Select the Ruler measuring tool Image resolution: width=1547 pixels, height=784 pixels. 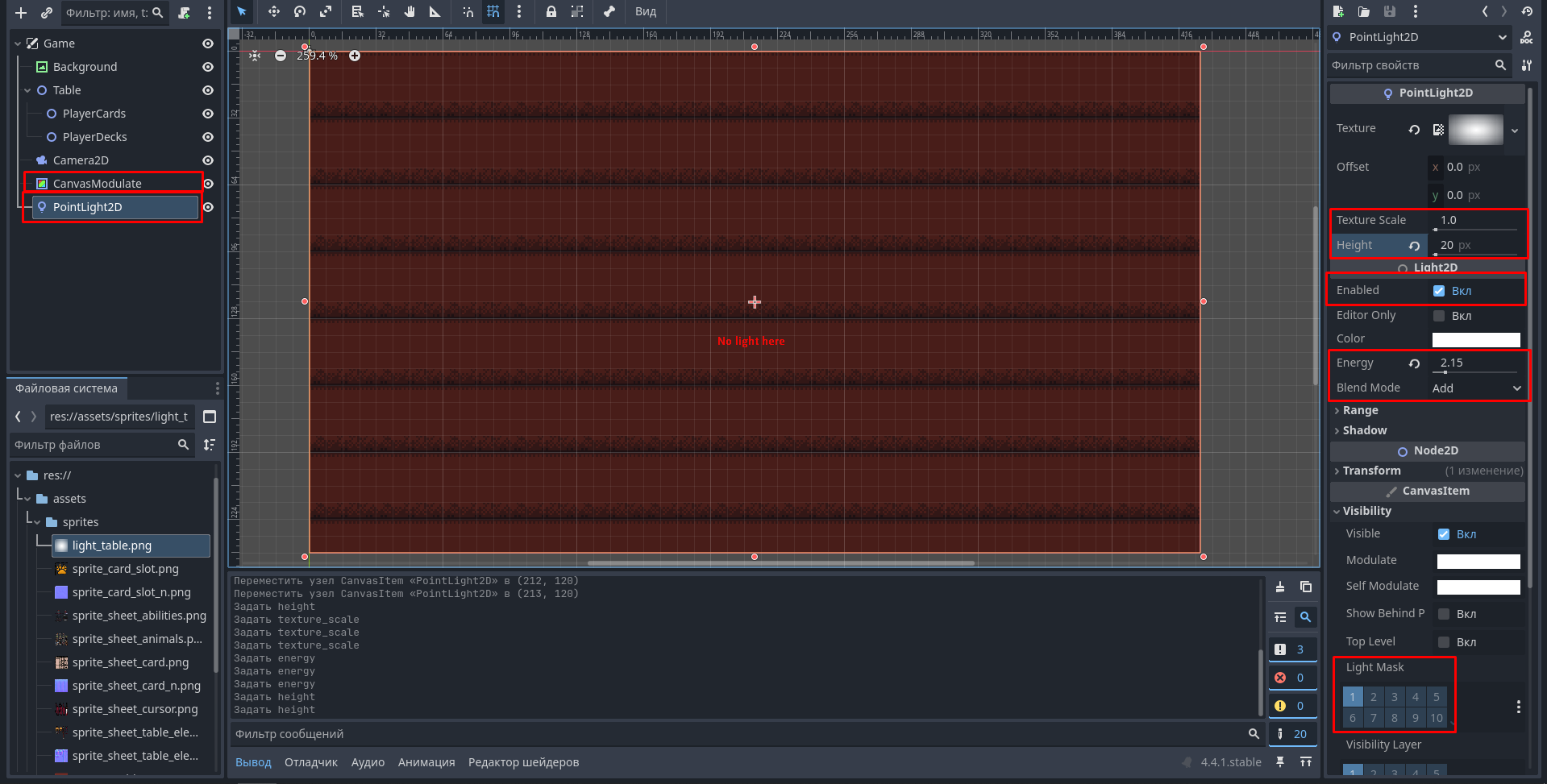tap(435, 11)
